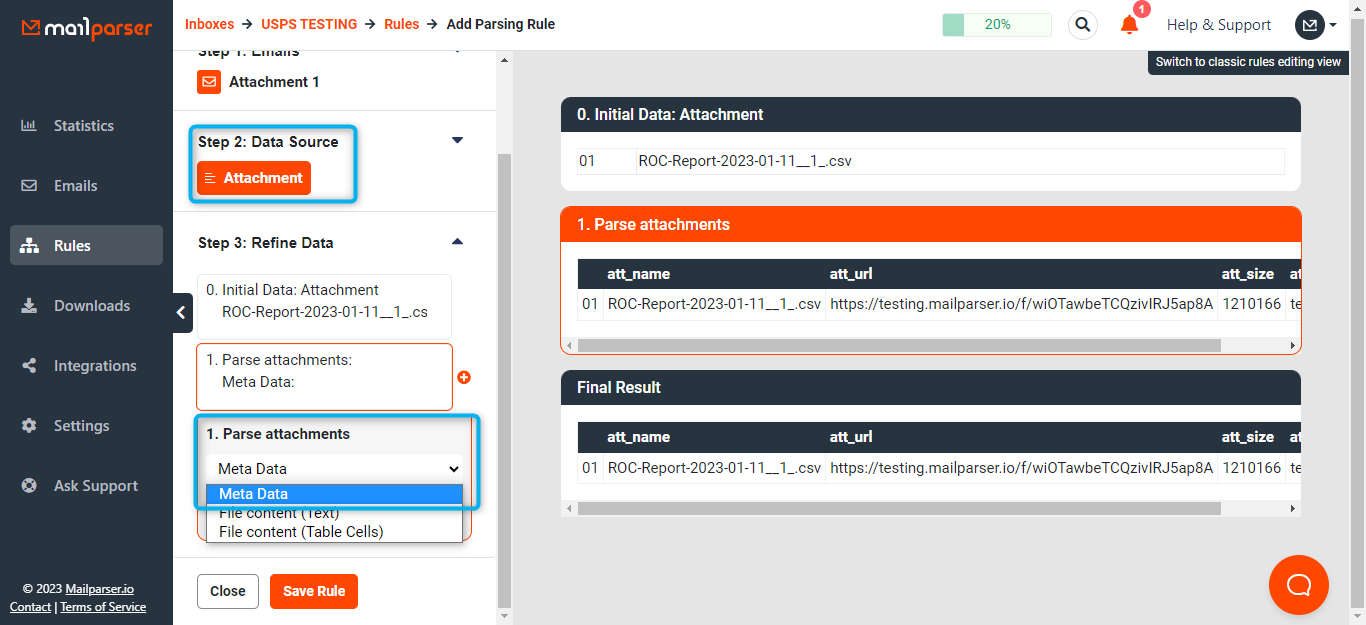Click att_name header in Final Result table

(x=638, y=437)
